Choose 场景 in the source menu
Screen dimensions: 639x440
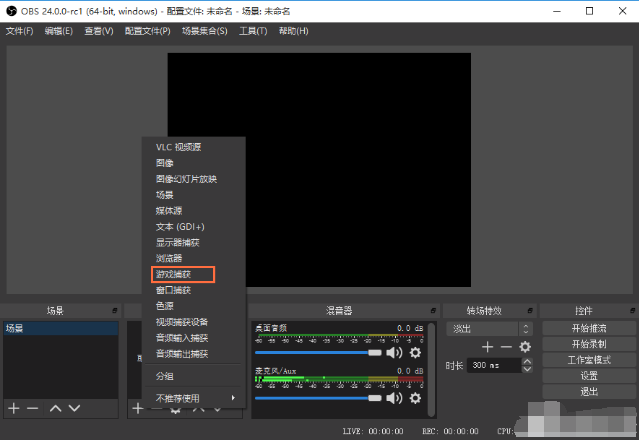click(x=165, y=195)
